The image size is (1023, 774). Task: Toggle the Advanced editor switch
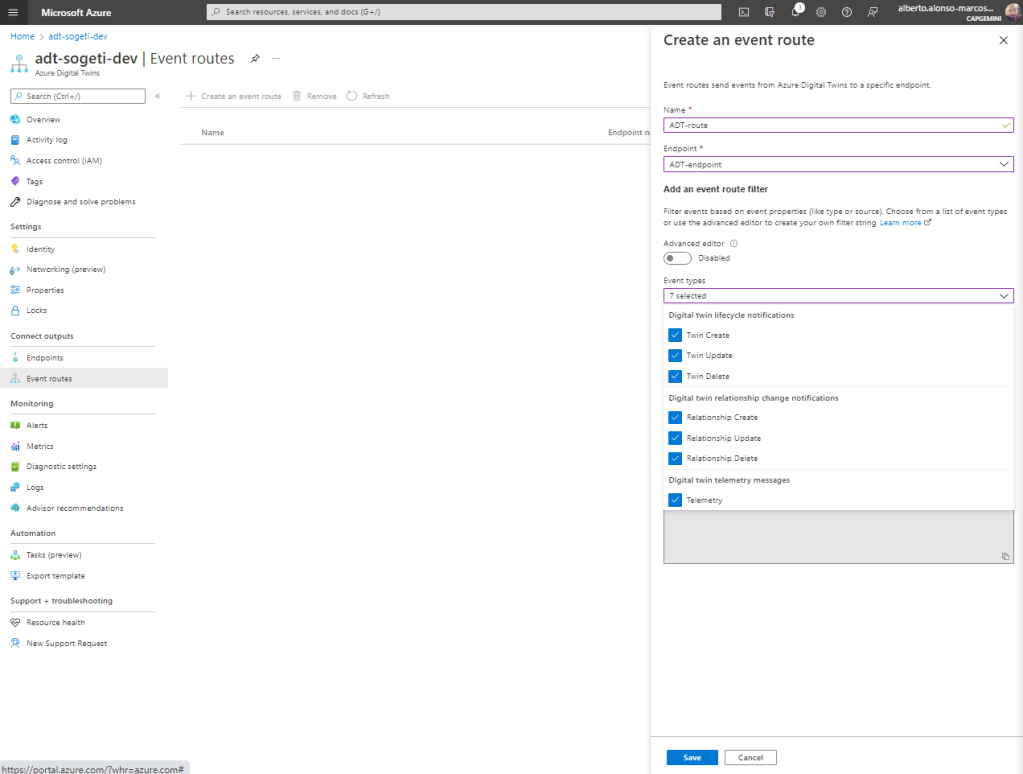tap(677, 258)
